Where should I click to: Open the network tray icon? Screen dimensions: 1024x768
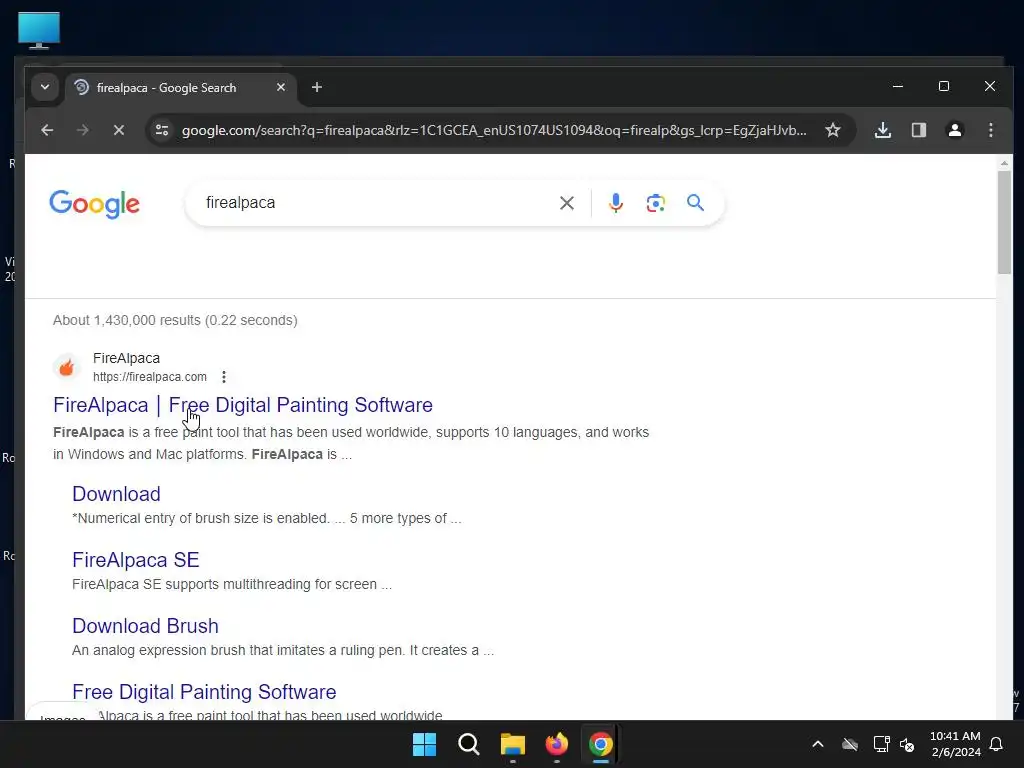pos(881,744)
